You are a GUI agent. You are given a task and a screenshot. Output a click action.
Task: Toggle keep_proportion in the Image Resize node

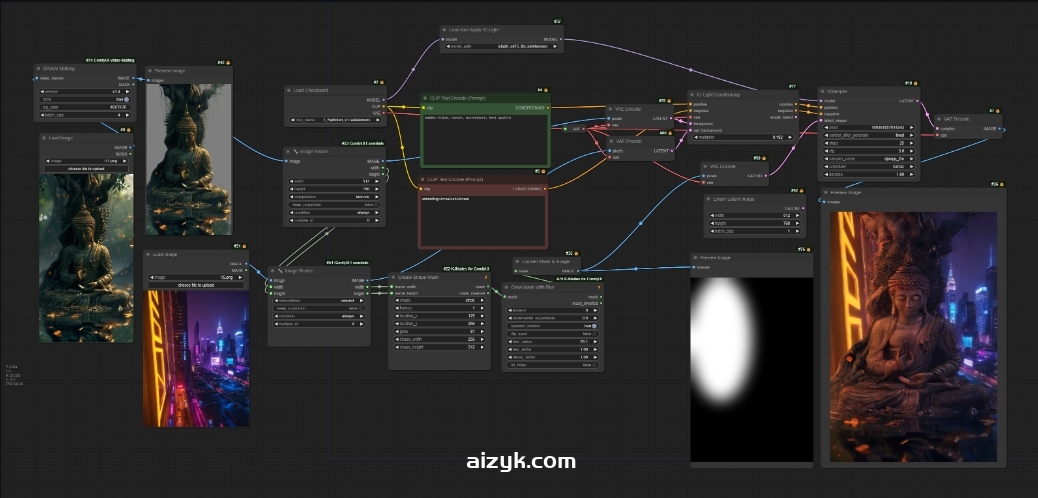pos(319,308)
